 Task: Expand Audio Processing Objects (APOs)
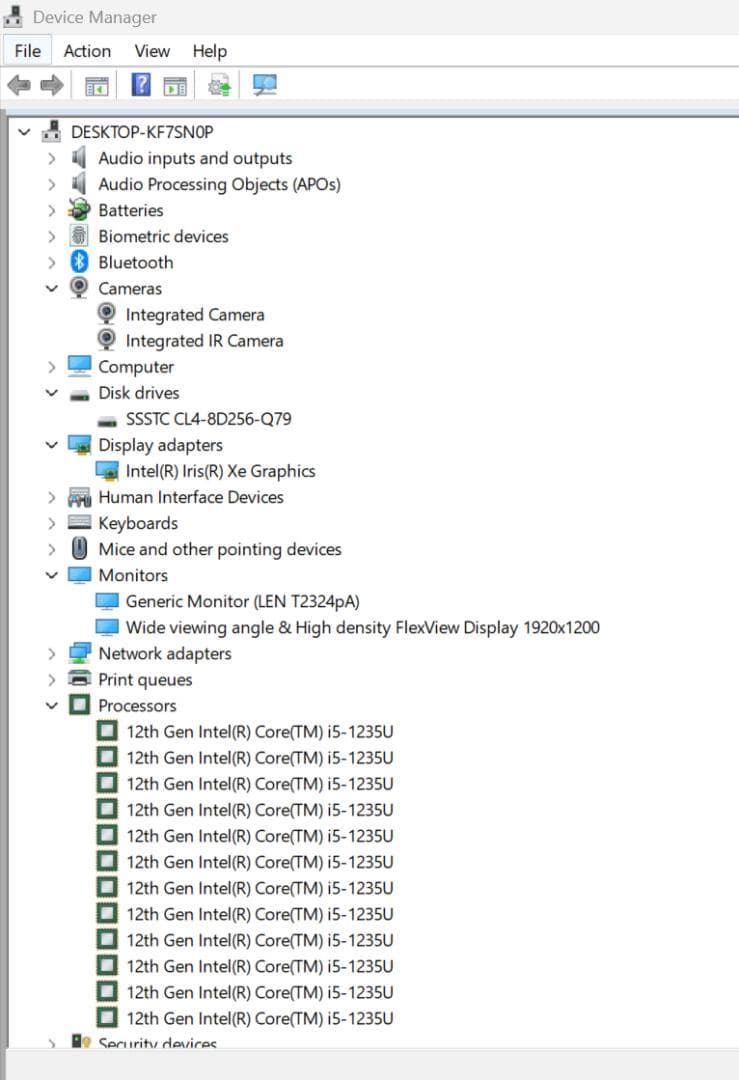click(52, 185)
